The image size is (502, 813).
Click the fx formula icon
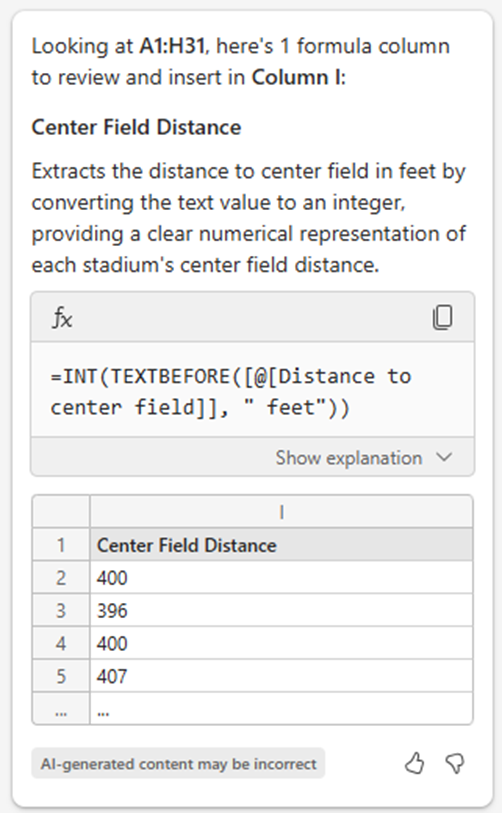click(x=63, y=317)
